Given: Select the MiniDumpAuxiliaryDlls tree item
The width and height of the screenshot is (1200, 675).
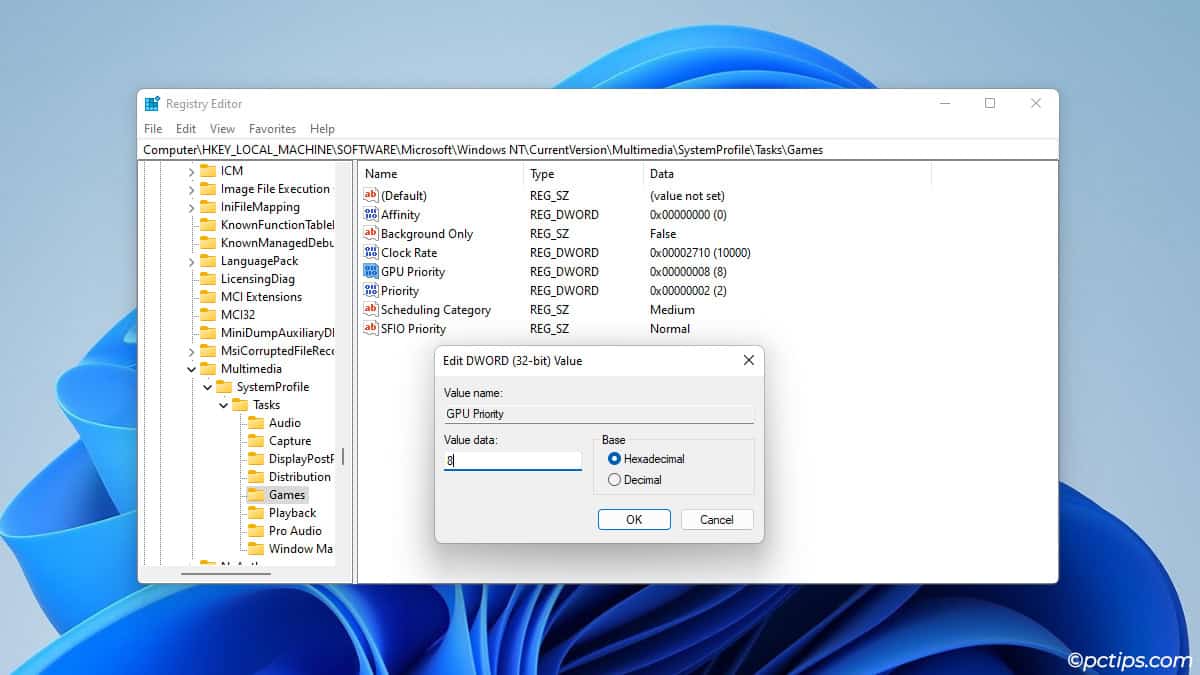Looking at the screenshot, I should [x=278, y=333].
